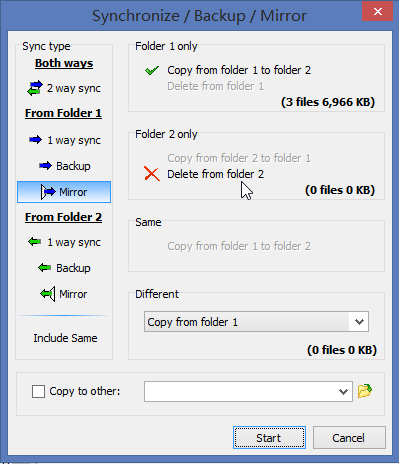Toggle the Include Same option
The width and height of the screenshot is (399, 464).
point(65,338)
